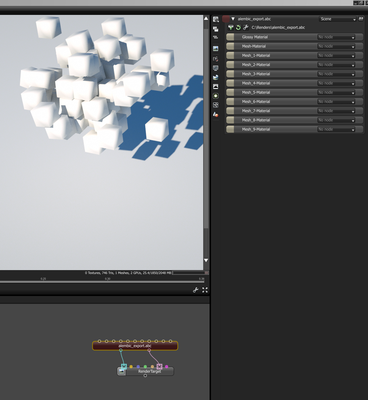Open the wrench settings icon beside the file path
This screenshot has width=368, height=400.
coord(246,28)
